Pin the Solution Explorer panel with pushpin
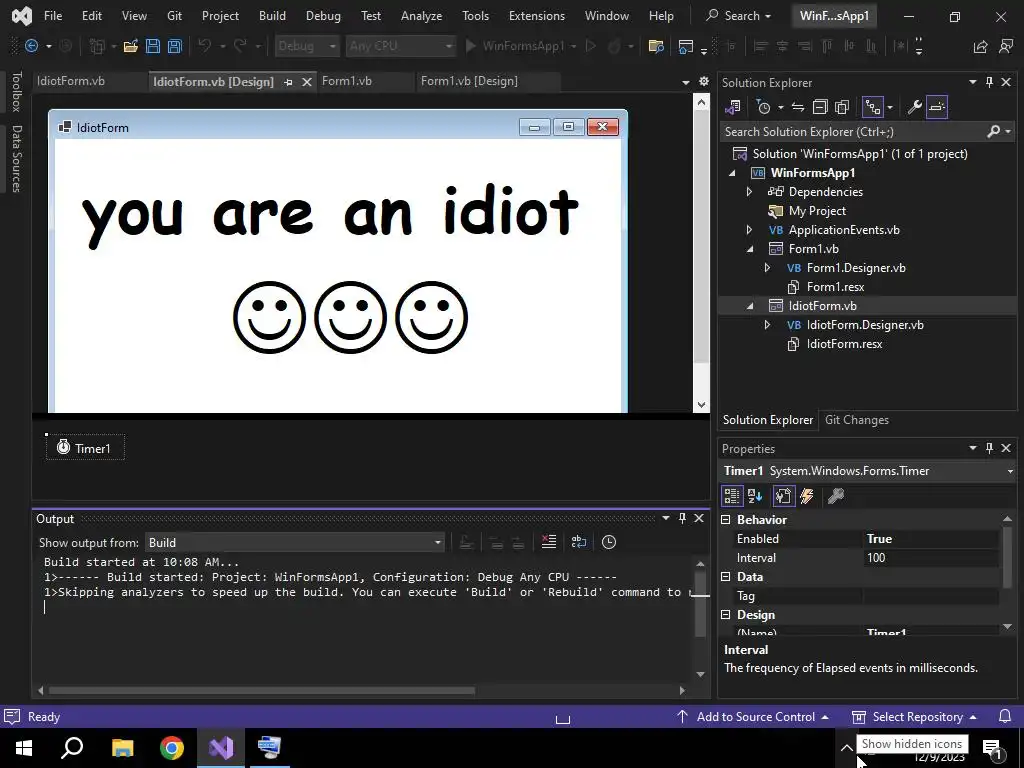 tap(989, 82)
